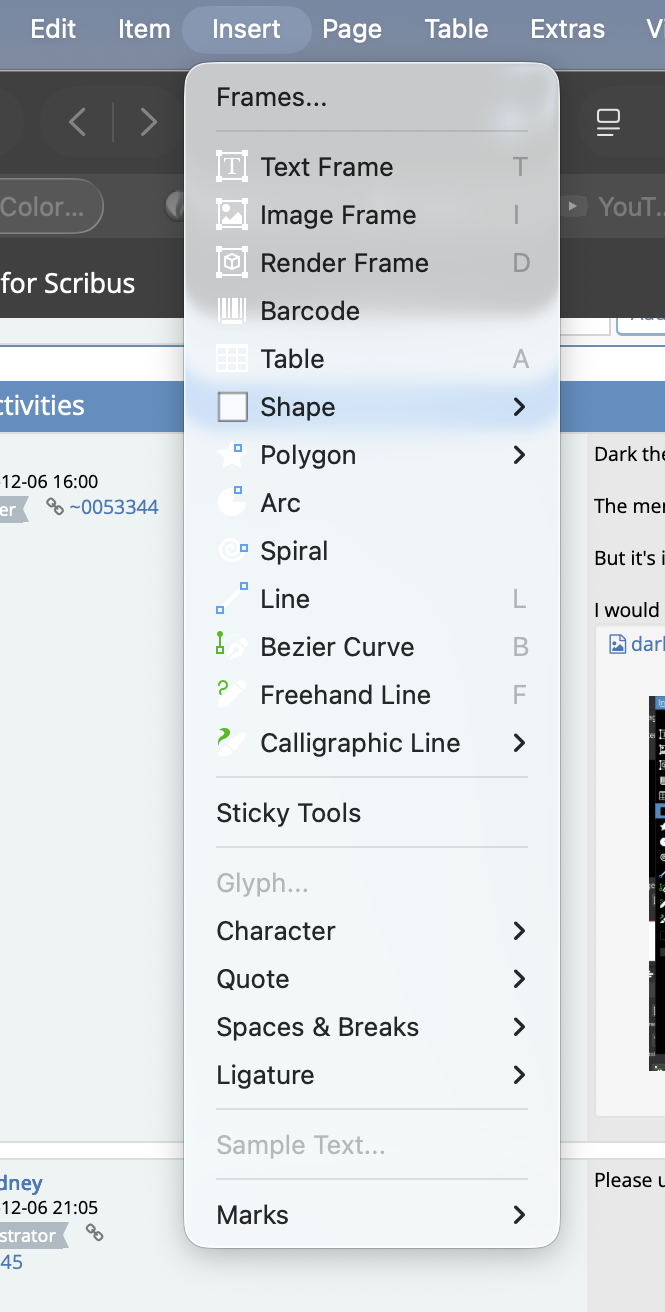Click the Table grid icon
The image size is (665, 1312).
click(232, 359)
